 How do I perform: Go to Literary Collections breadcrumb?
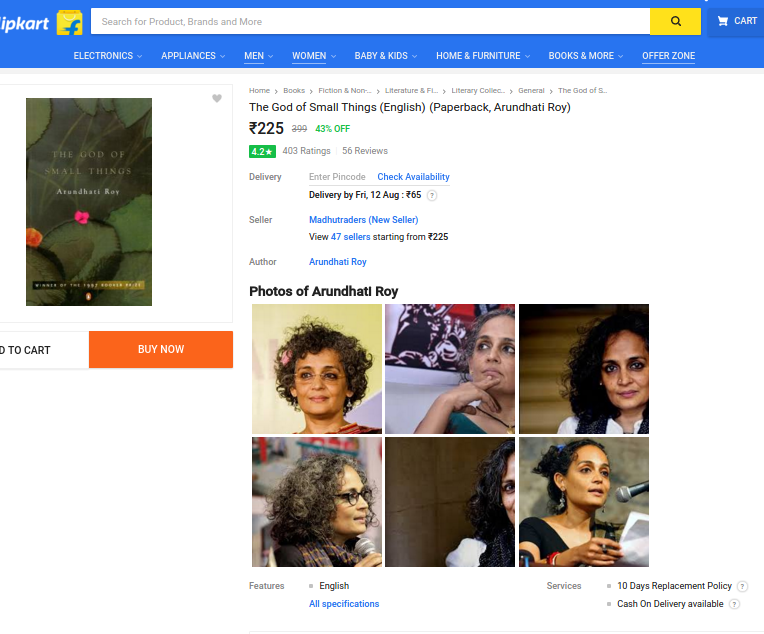pyautogui.click(x=478, y=91)
